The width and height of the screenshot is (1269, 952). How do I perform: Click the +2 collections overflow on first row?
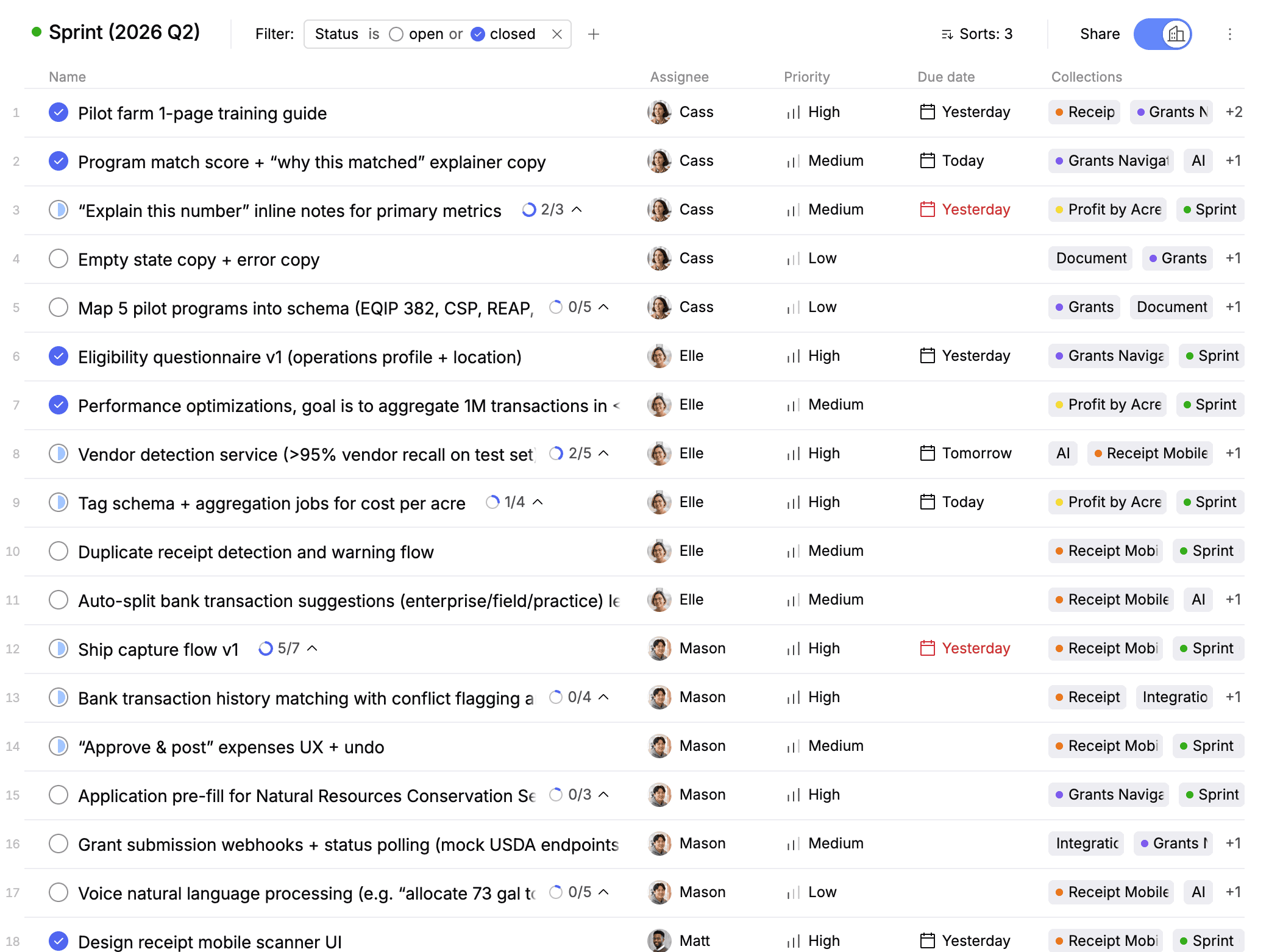pos(1234,112)
